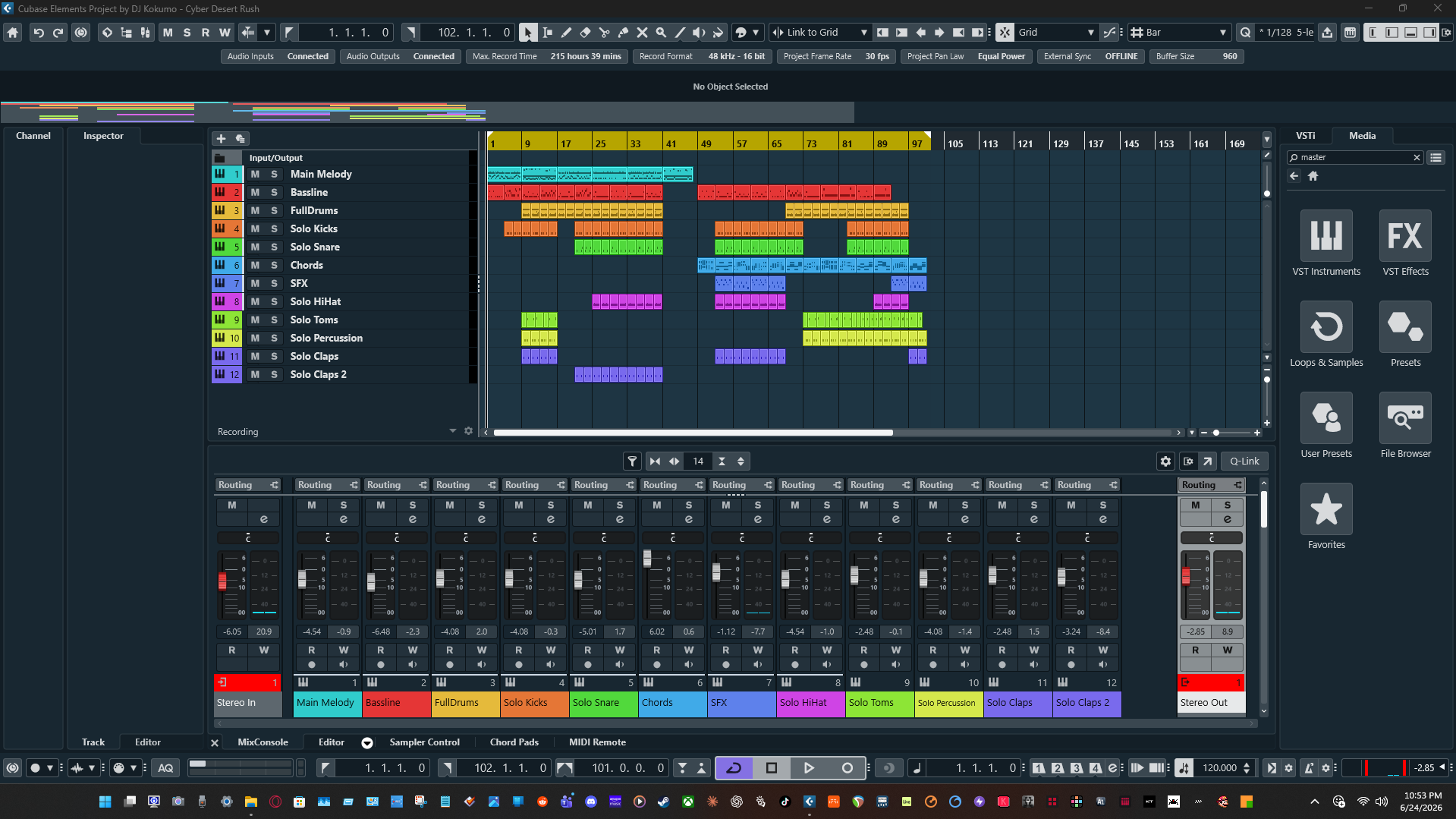Image resolution: width=1456 pixels, height=819 pixels.
Task: Click the media search field containing 'master'
Action: coord(1354,158)
